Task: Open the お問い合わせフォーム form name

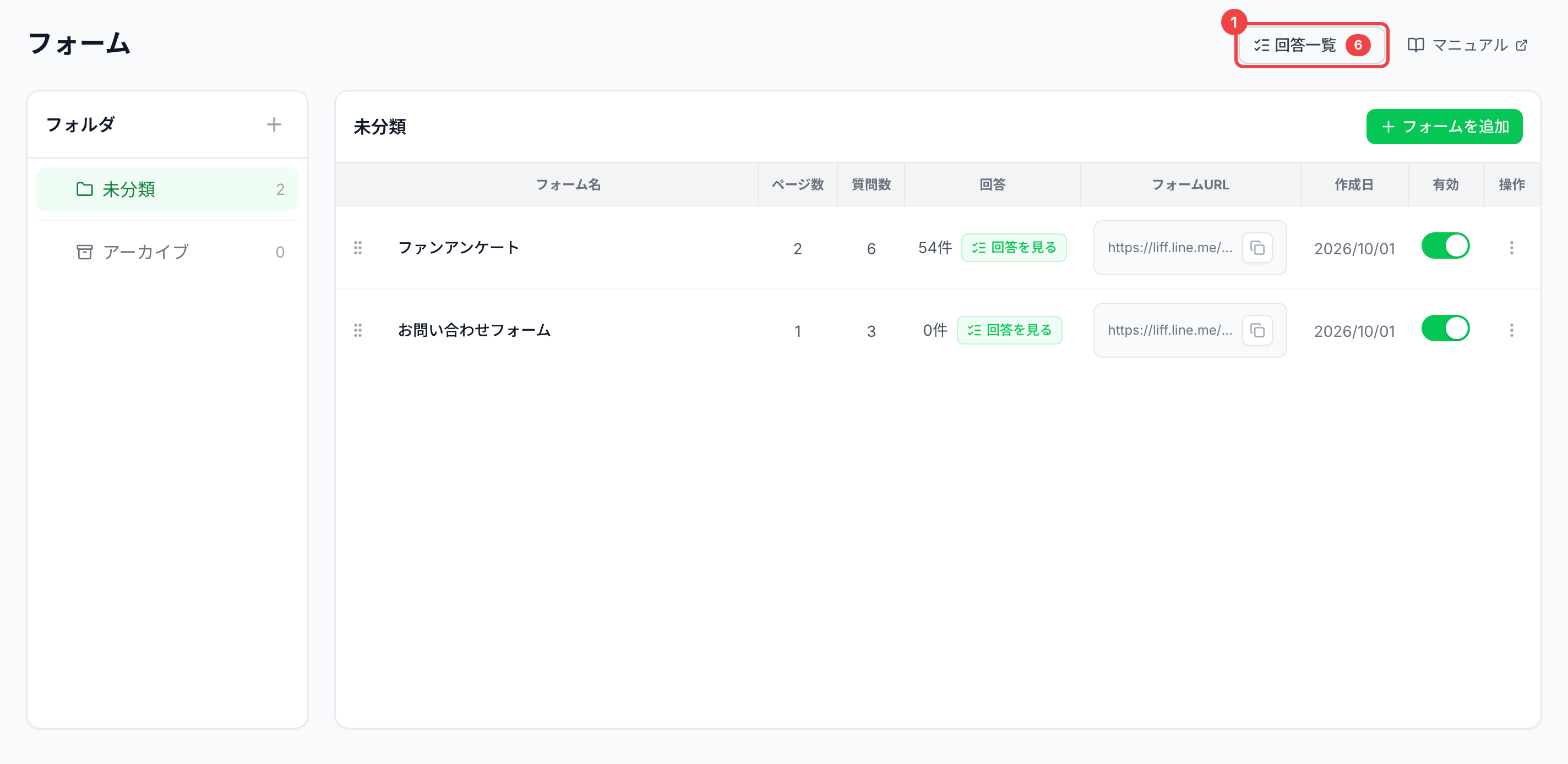Action: click(x=474, y=331)
